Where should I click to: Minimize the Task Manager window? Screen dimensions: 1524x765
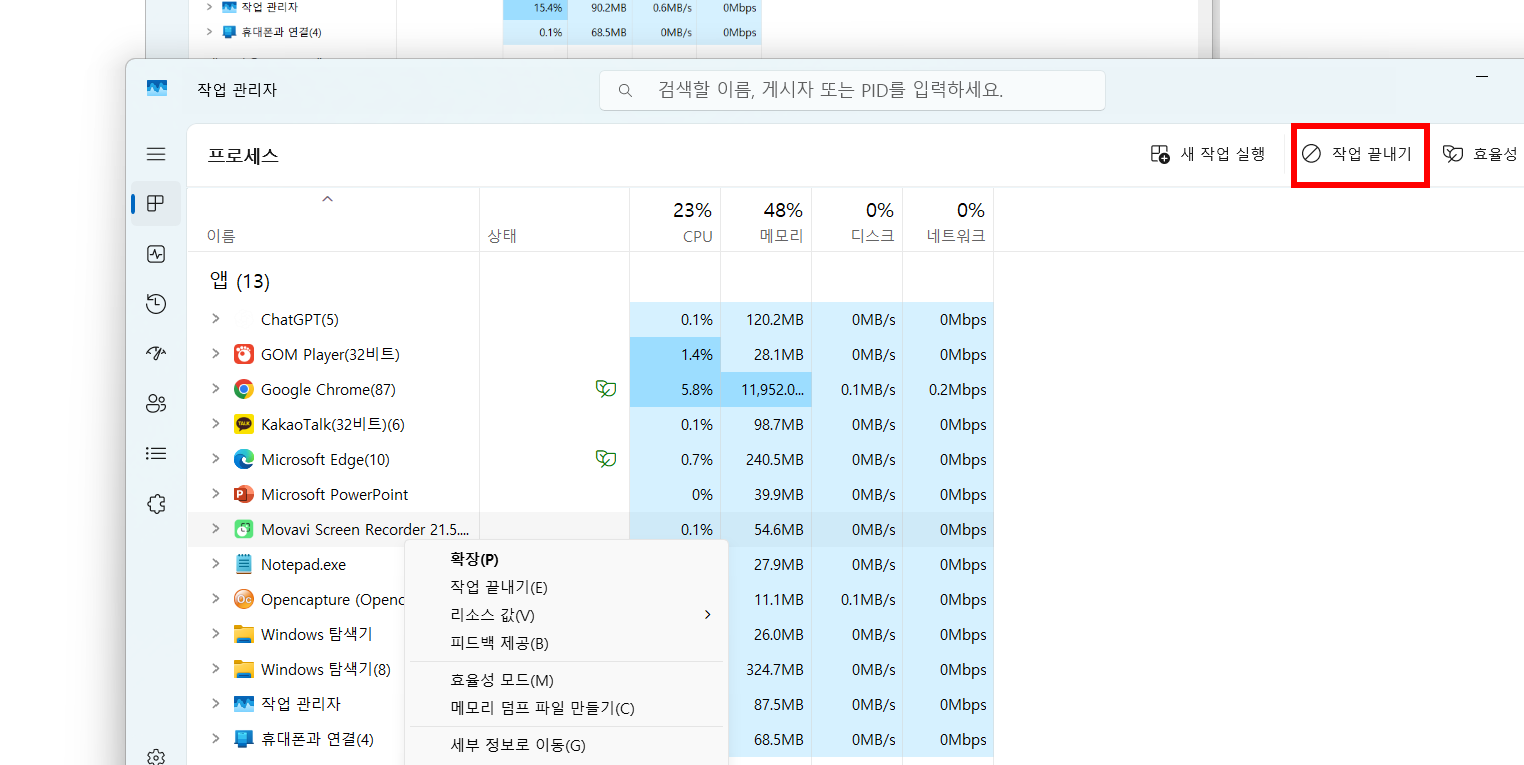pos(1482,76)
